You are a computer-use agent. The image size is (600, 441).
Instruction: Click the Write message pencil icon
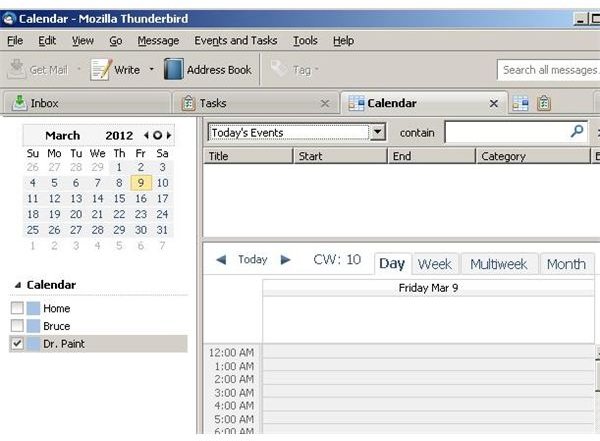pos(101,70)
